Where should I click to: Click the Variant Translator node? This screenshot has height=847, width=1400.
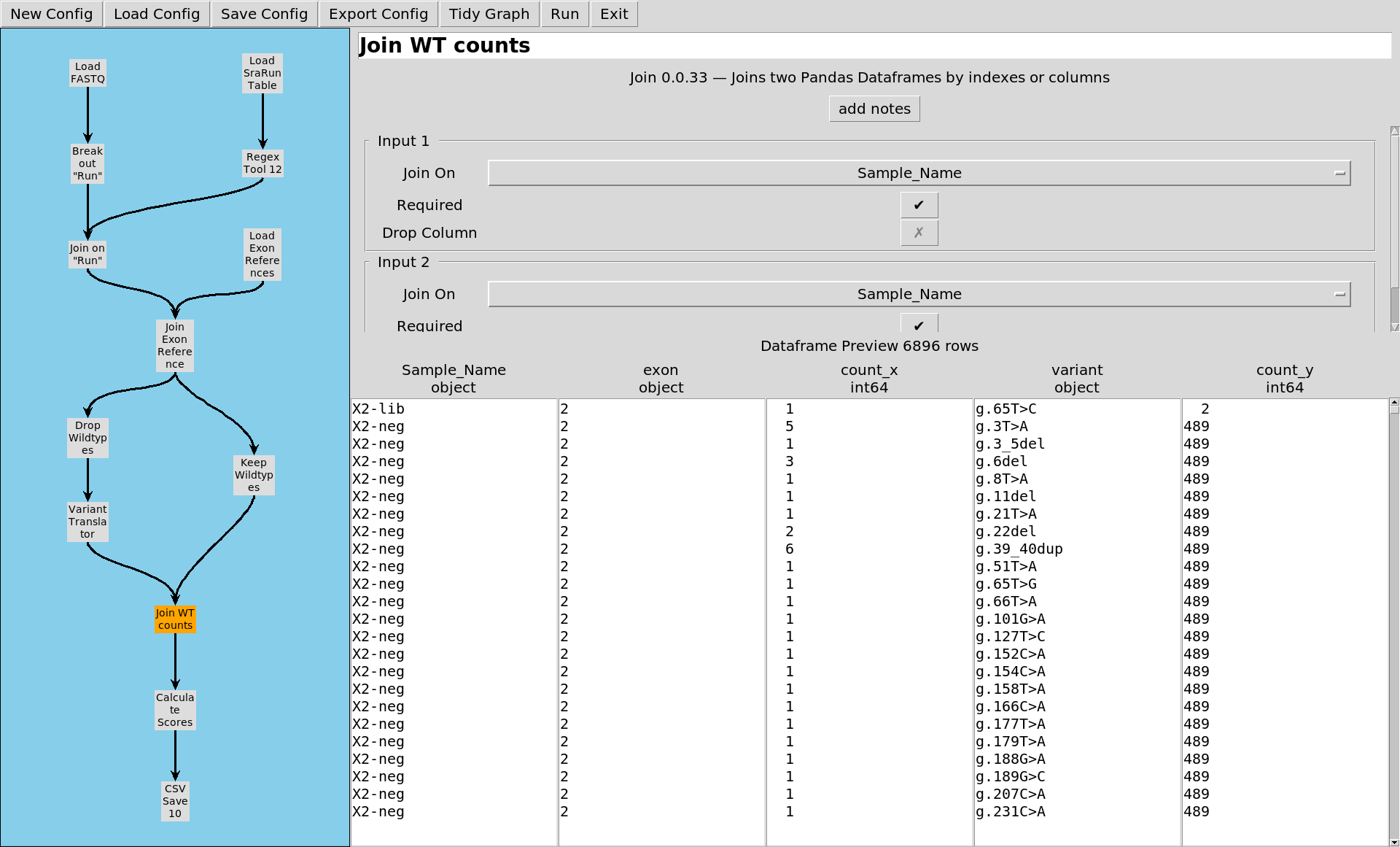(x=87, y=521)
